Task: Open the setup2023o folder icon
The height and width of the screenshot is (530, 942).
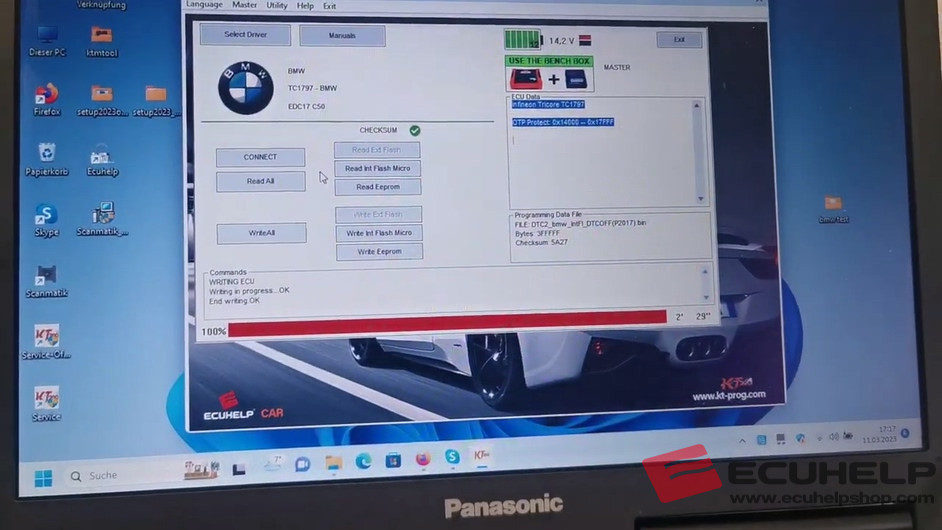Action: point(102,100)
